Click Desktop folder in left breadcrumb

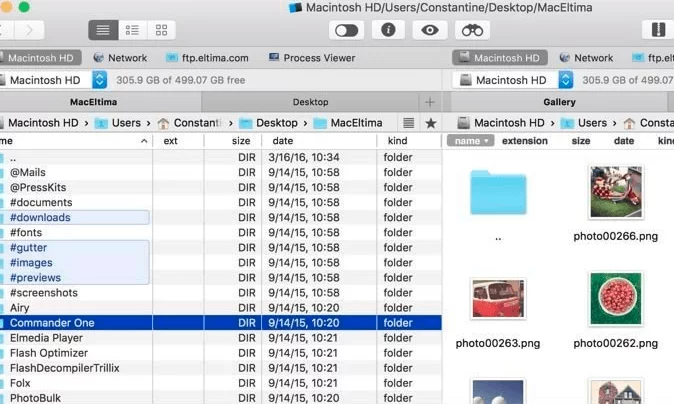269,123
